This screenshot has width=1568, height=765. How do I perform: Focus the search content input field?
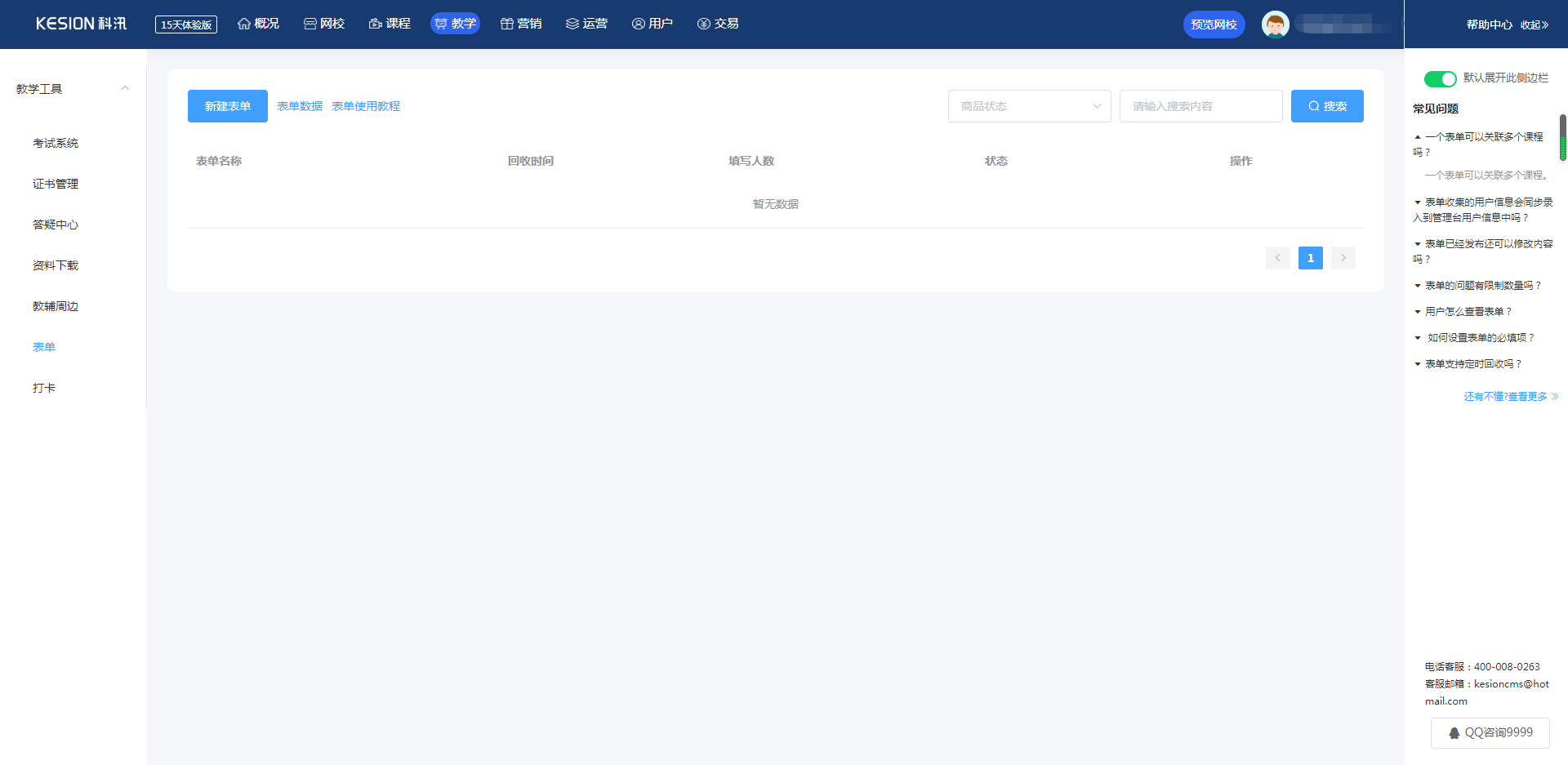1200,106
